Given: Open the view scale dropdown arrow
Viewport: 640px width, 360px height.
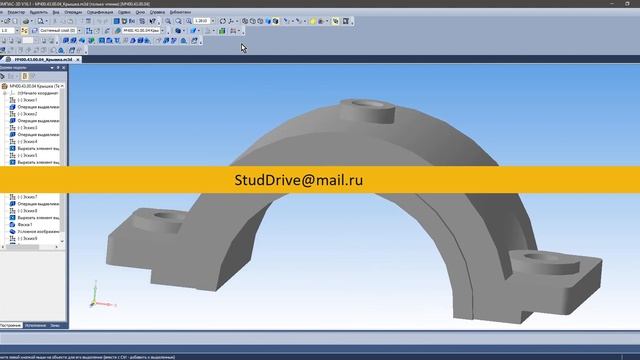Looking at the screenshot, I should coord(213,21).
